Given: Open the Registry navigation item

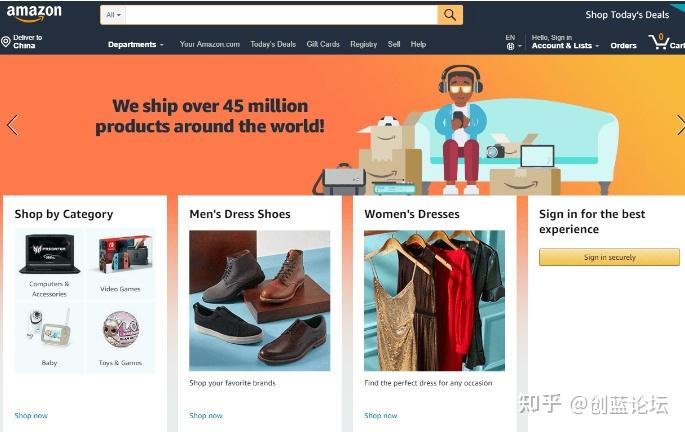Looking at the screenshot, I should coord(363,44).
